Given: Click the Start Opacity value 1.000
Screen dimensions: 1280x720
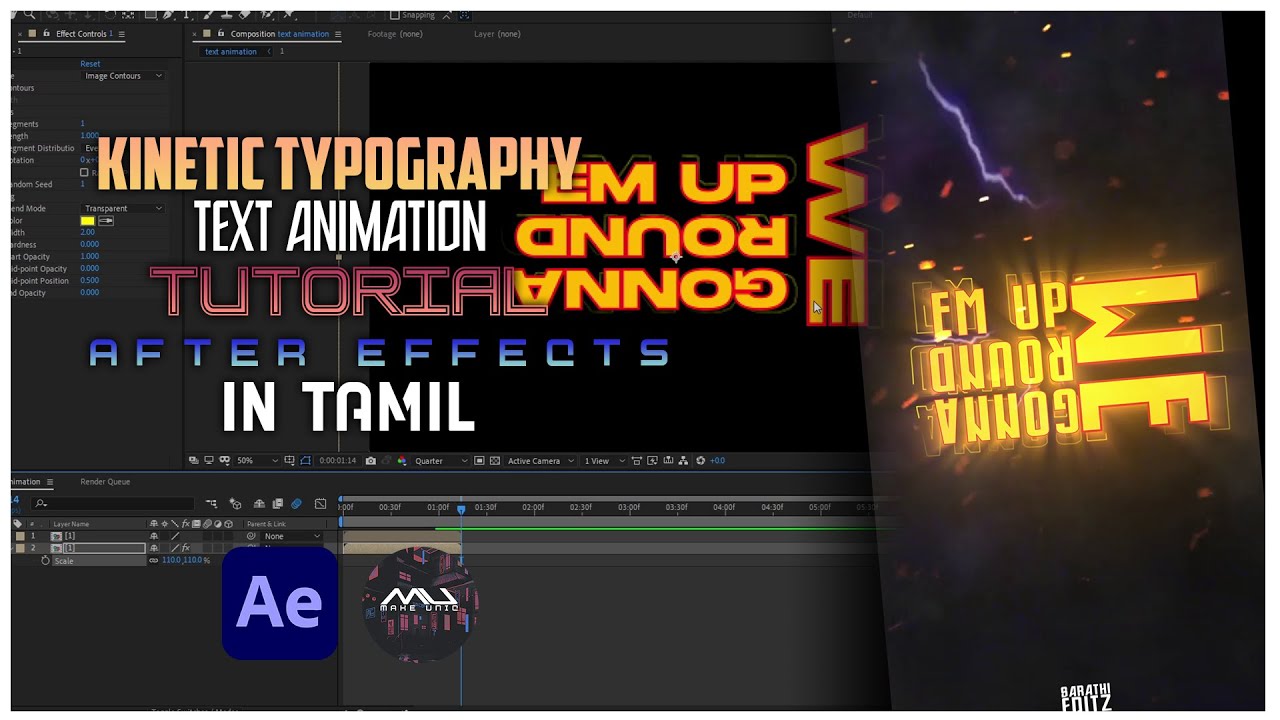Looking at the screenshot, I should [89, 256].
